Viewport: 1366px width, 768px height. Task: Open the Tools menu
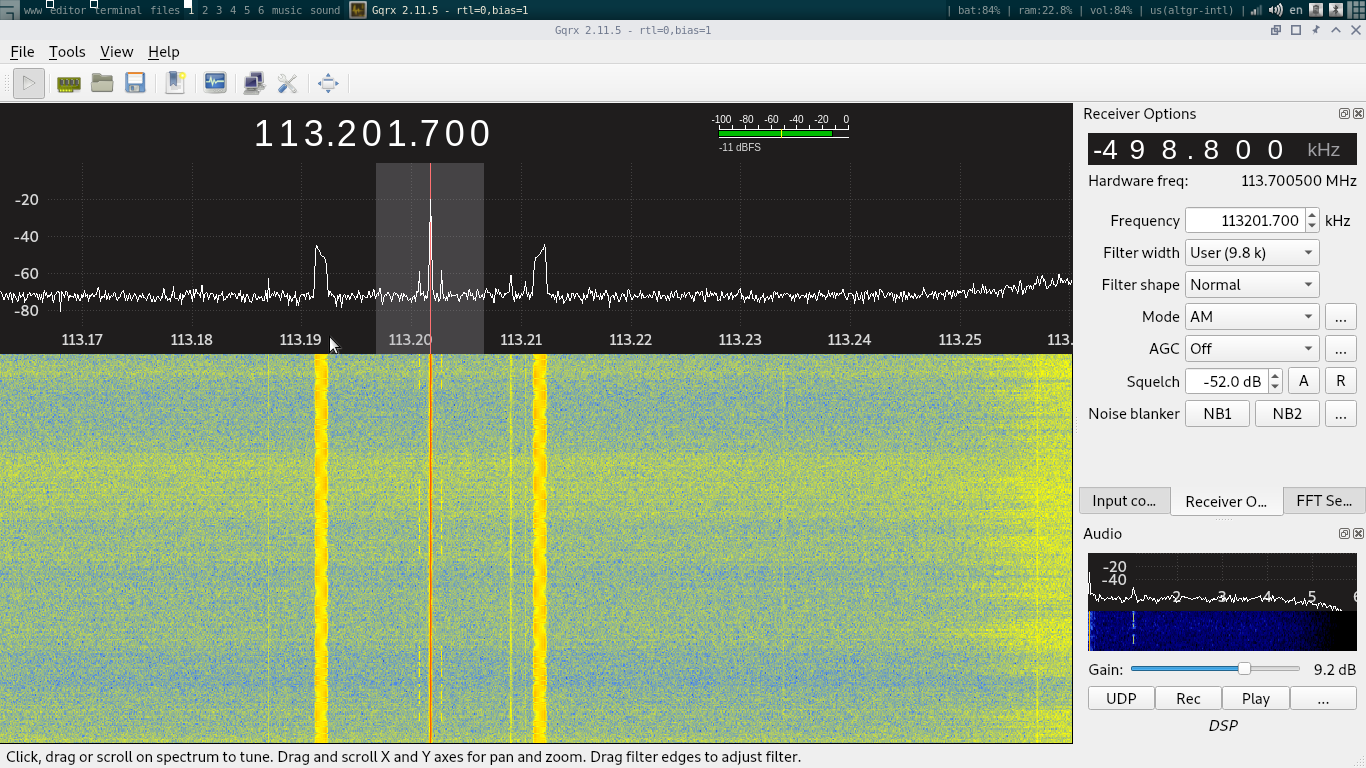tap(67, 51)
